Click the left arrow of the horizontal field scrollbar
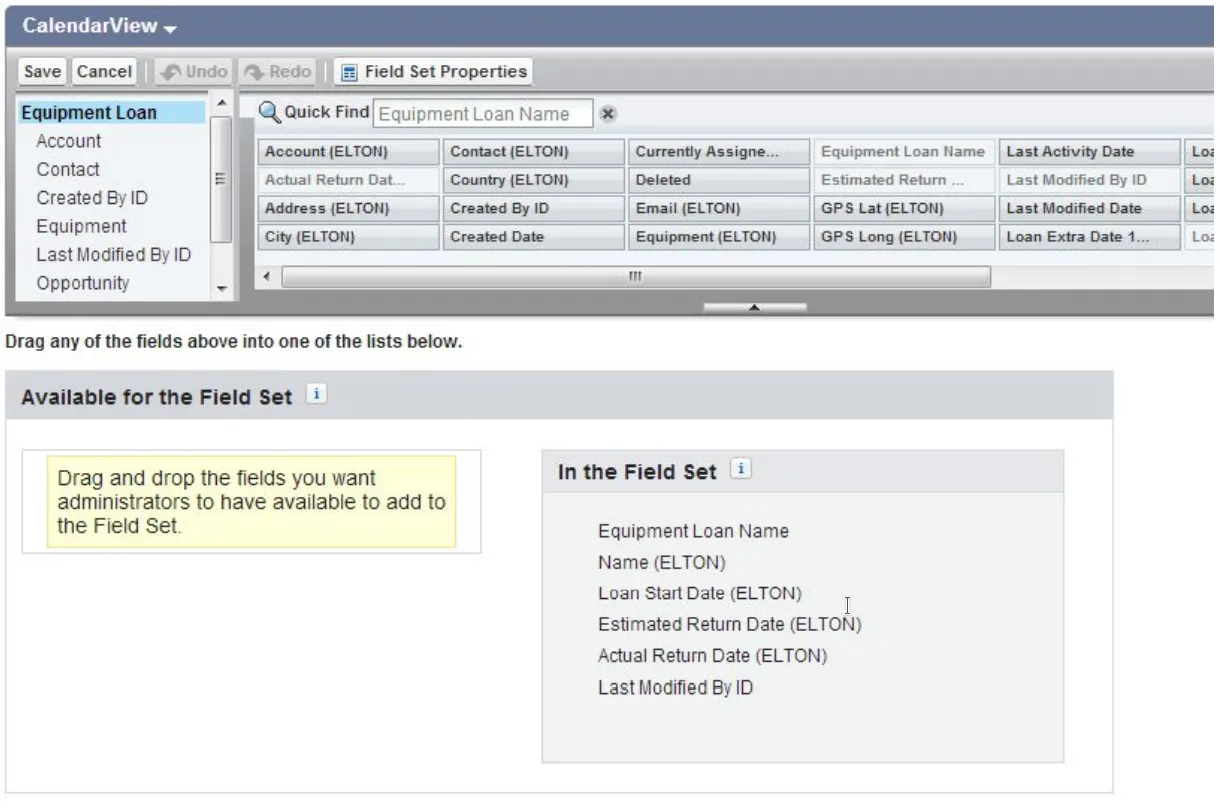 pos(267,276)
